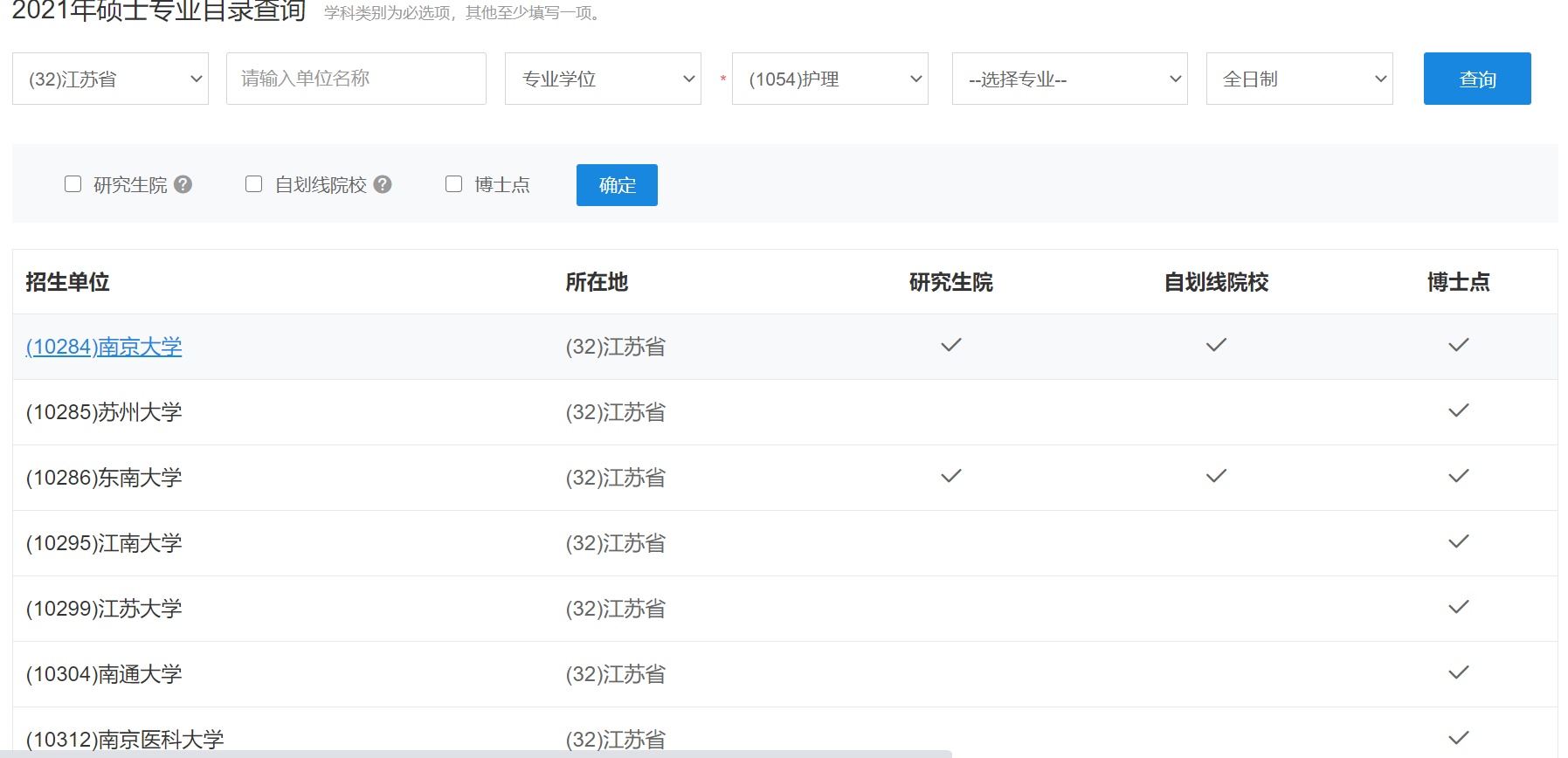The width and height of the screenshot is (1568, 758).
Task: Click 苏州大学 博士点 checkmark
Action: click(1458, 410)
